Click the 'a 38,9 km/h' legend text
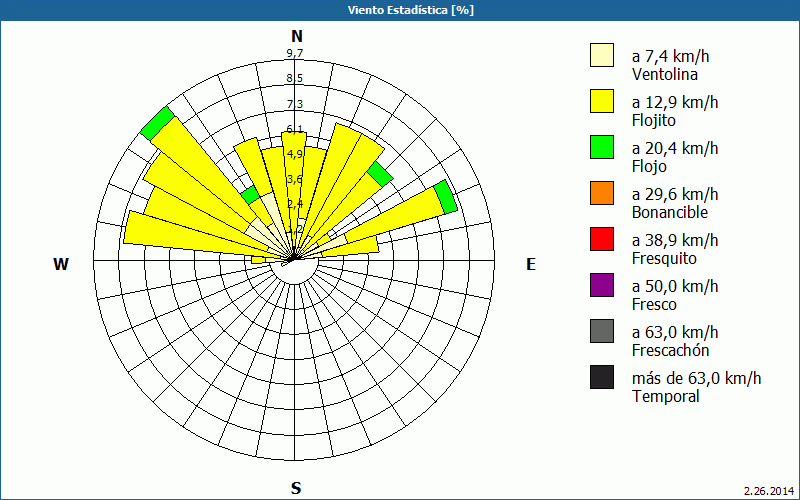The image size is (800, 500). click(x=675, y=240)
